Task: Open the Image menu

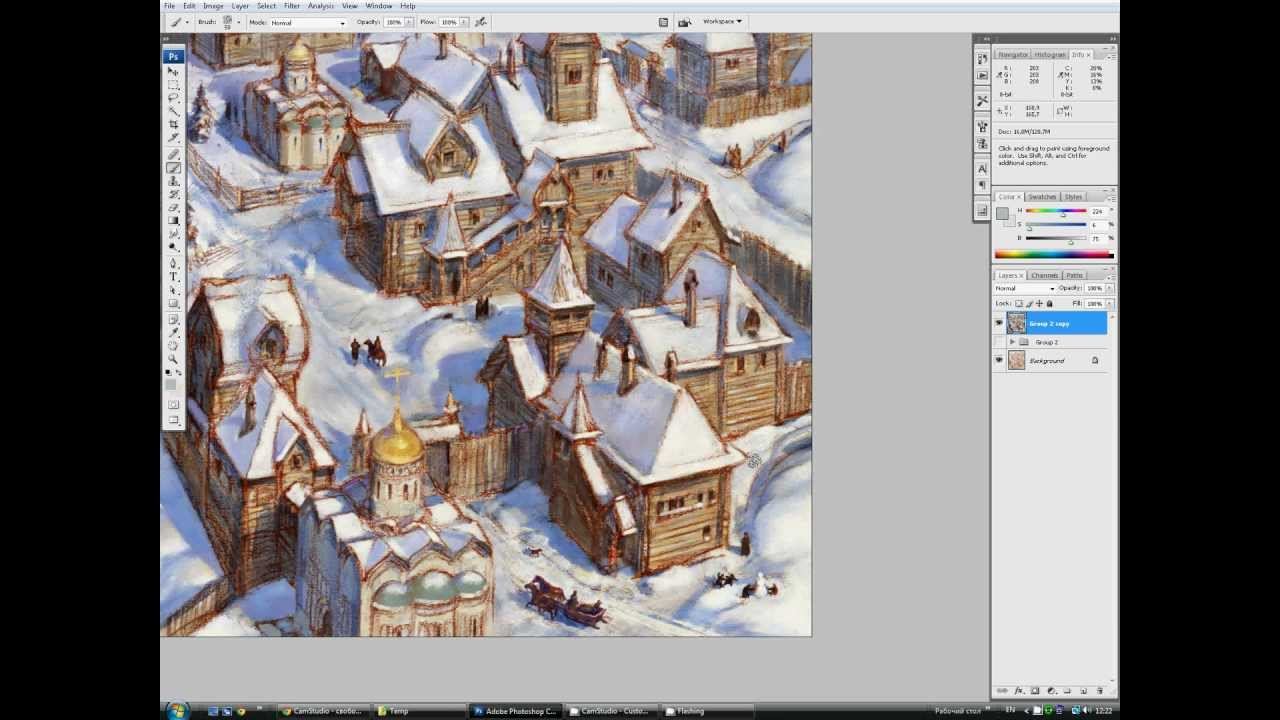Action: pyautogui.click(x=213, y=6)
